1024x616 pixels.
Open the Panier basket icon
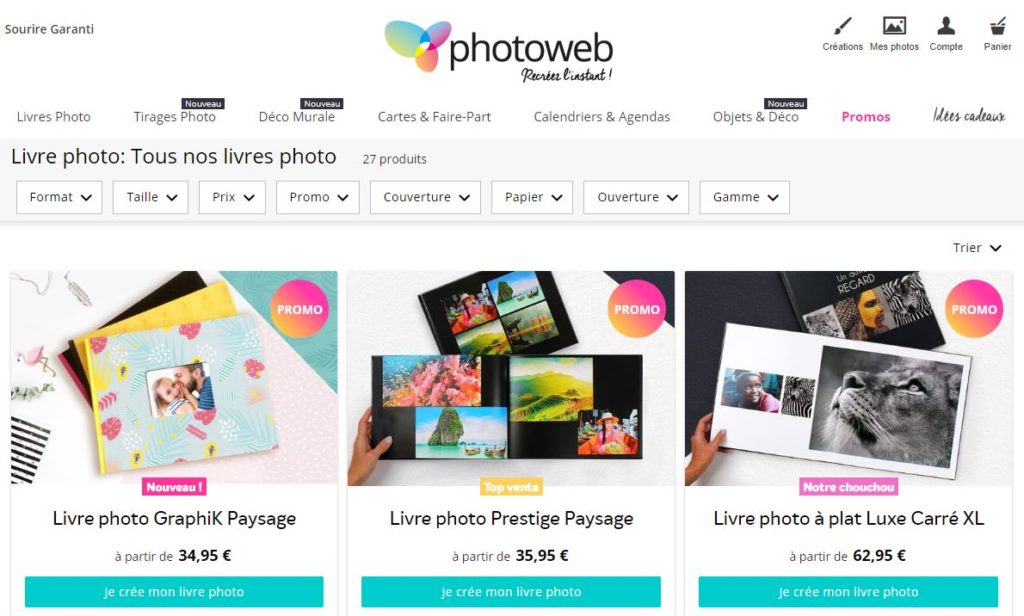[x=997, y=26]
